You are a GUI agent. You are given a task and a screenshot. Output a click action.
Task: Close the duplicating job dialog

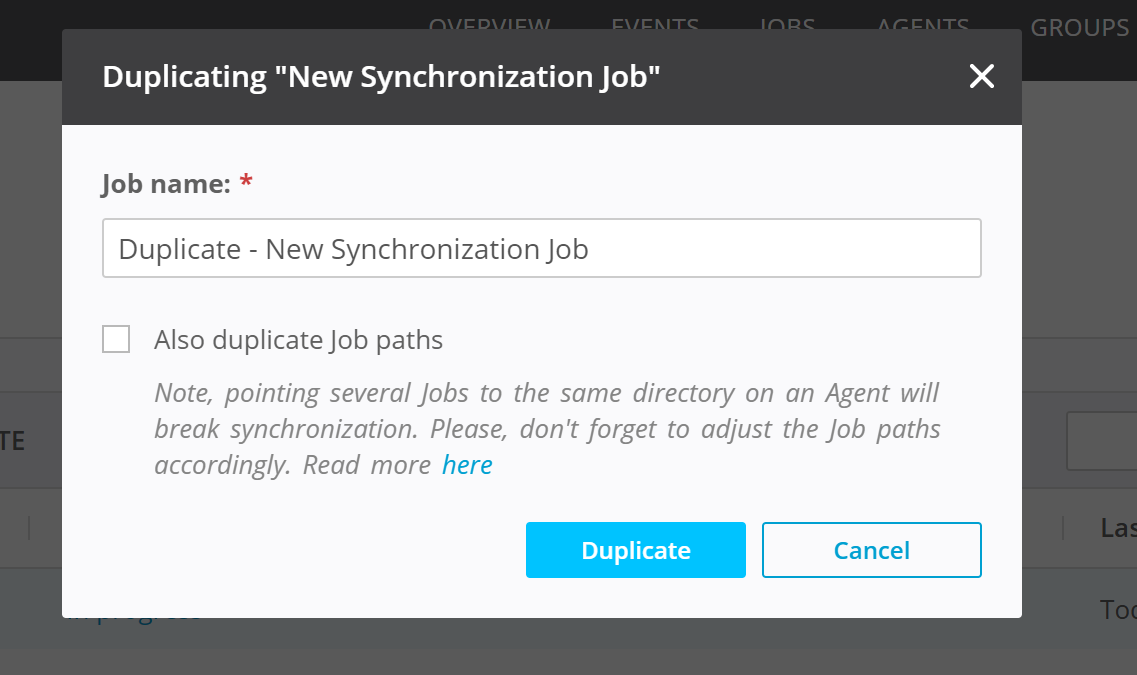tap(981, 77)
